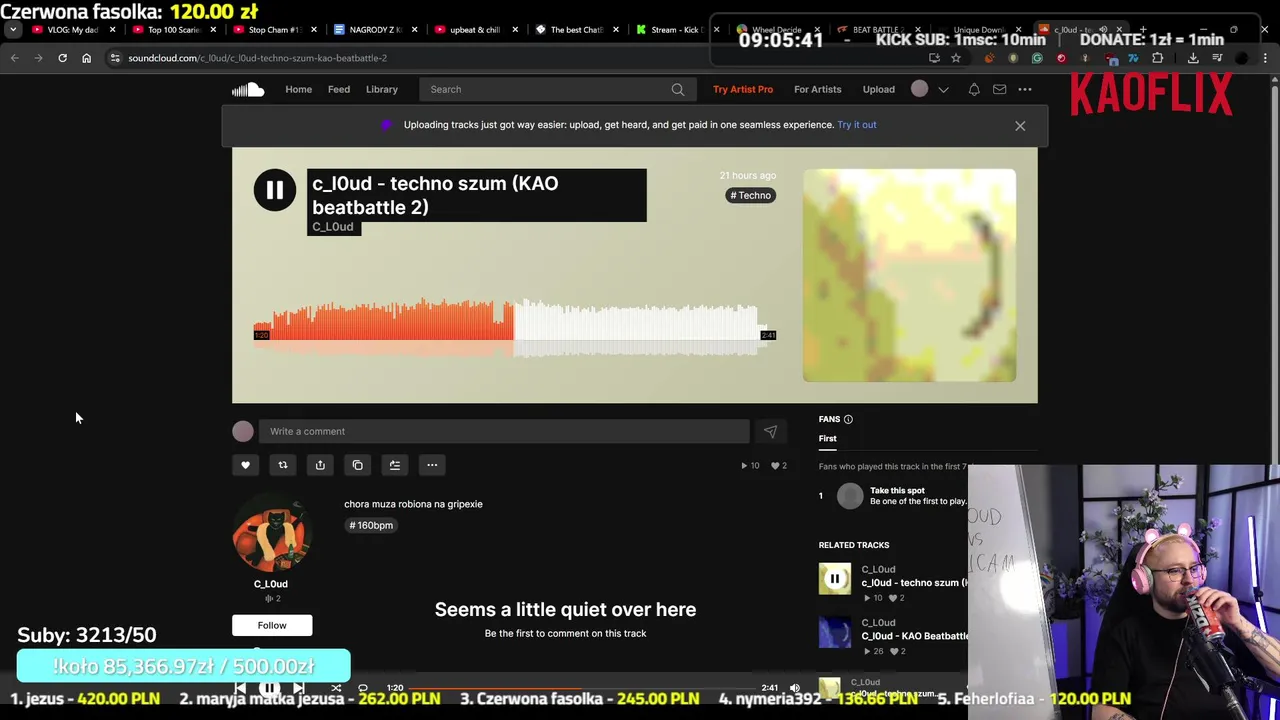
Task: Seek using the bottom player progress bar
Action: coord(583,688)
